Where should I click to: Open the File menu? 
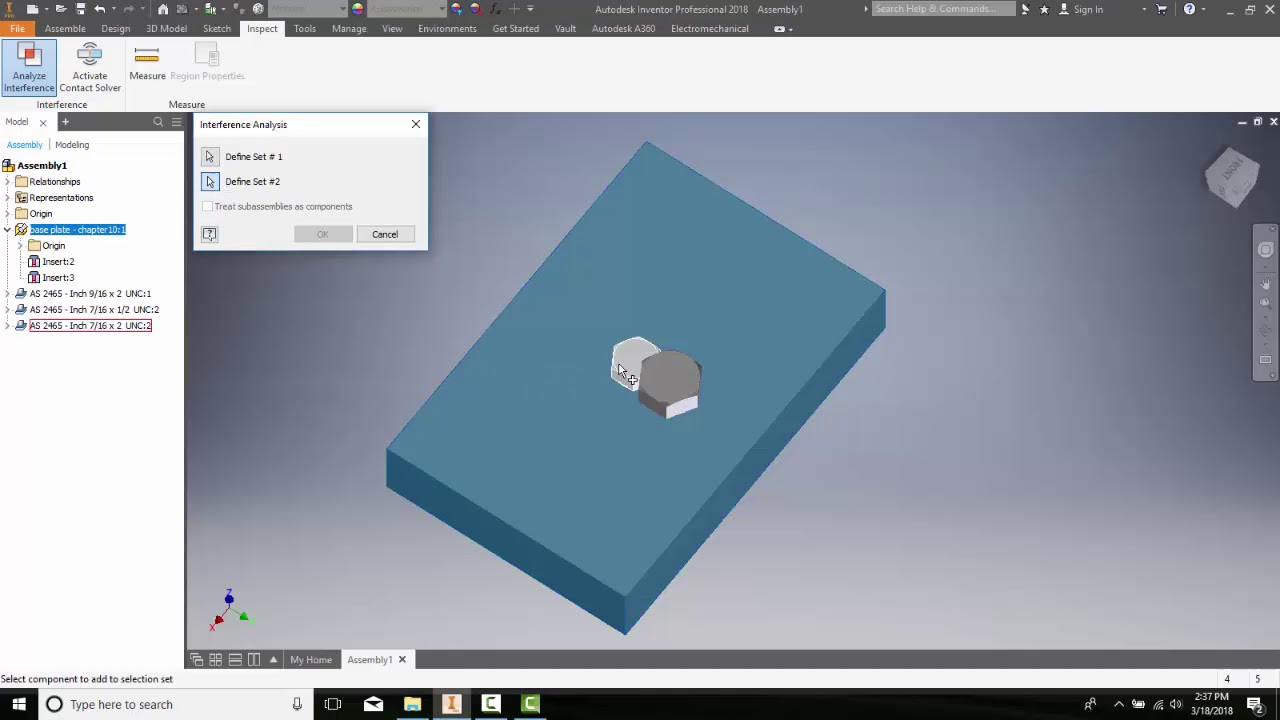[17, 29]
